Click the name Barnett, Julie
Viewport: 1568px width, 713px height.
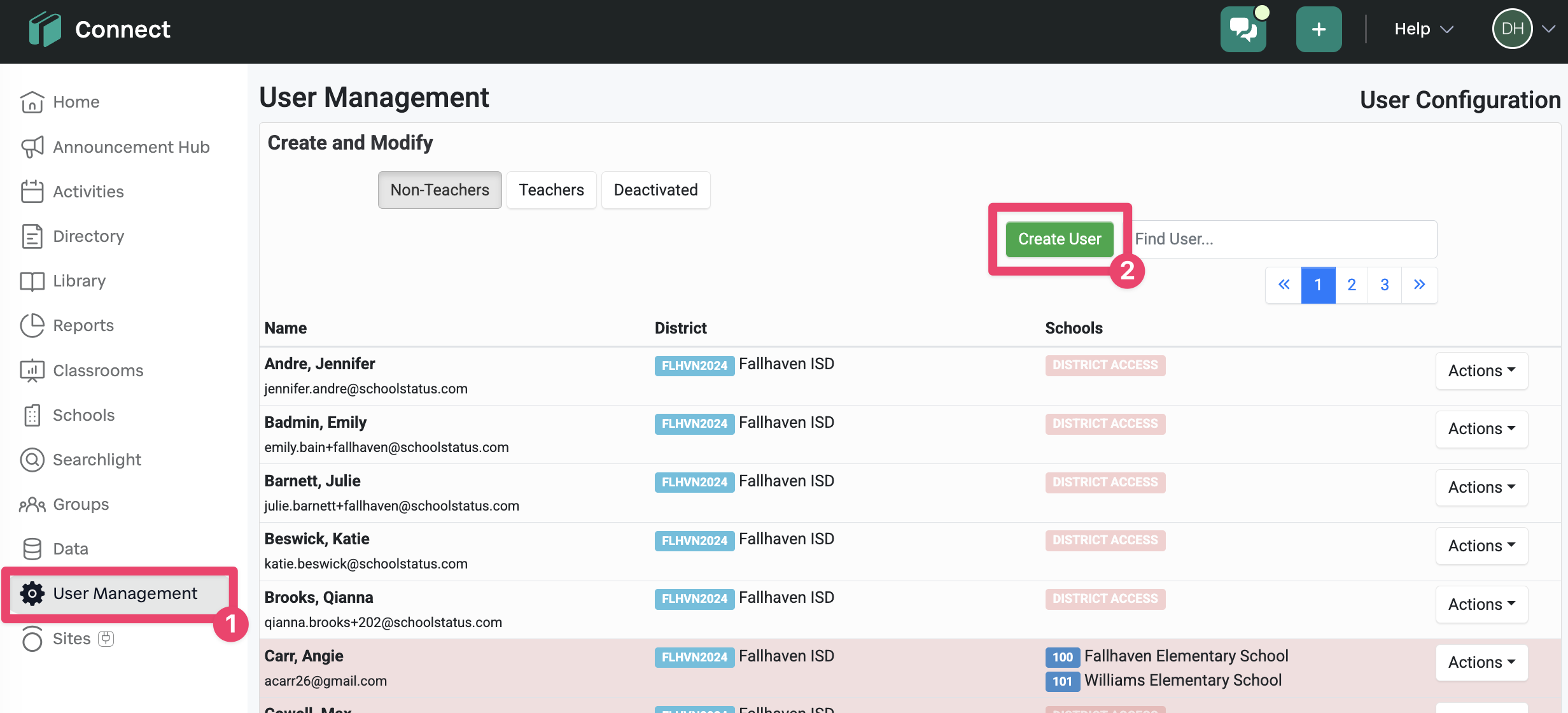[312, 481]
